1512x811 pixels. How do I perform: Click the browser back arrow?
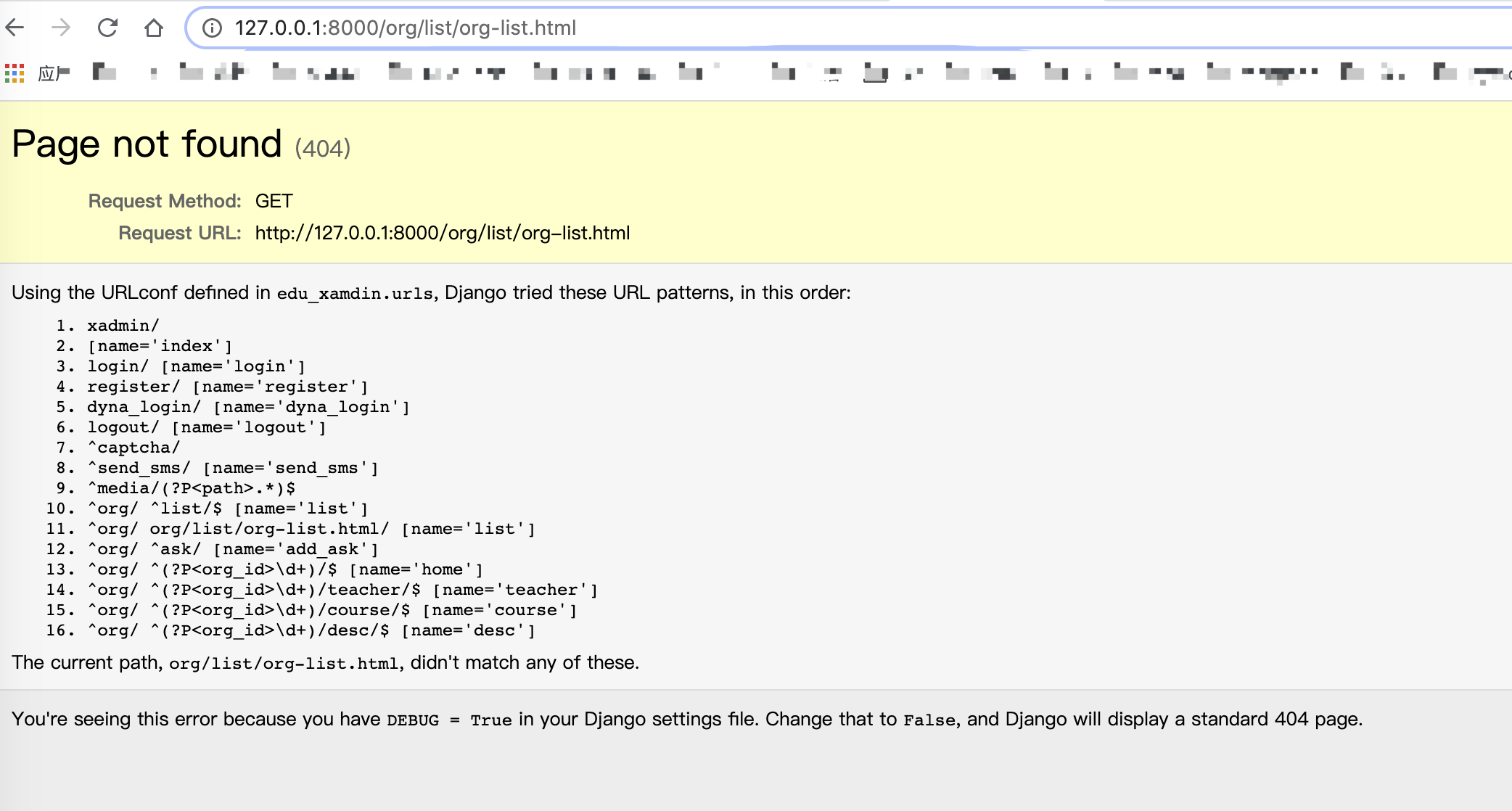(15, 28)
